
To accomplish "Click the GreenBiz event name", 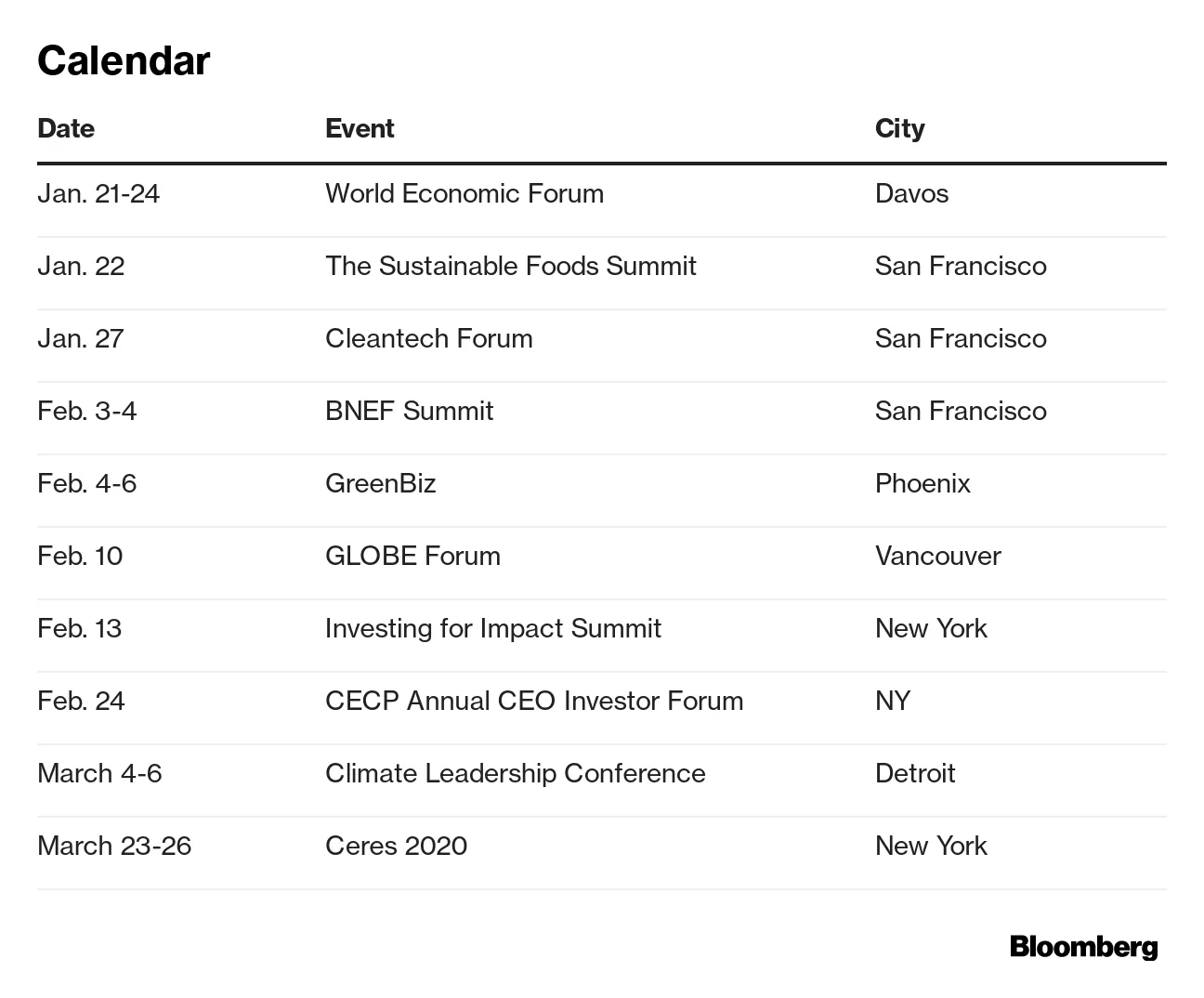I will 380,483.
